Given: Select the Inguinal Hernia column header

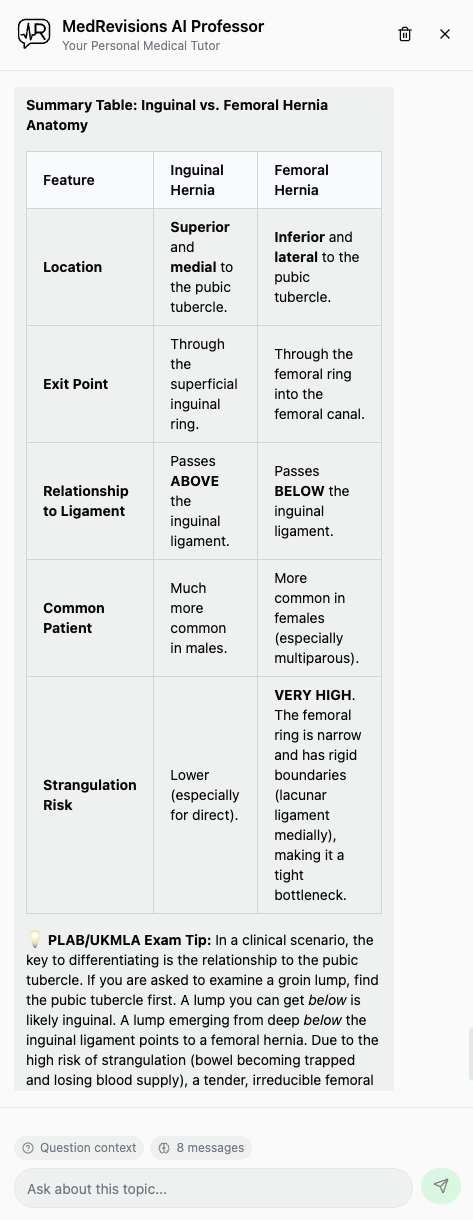Looking at the screenshot, I should (206, 180).
